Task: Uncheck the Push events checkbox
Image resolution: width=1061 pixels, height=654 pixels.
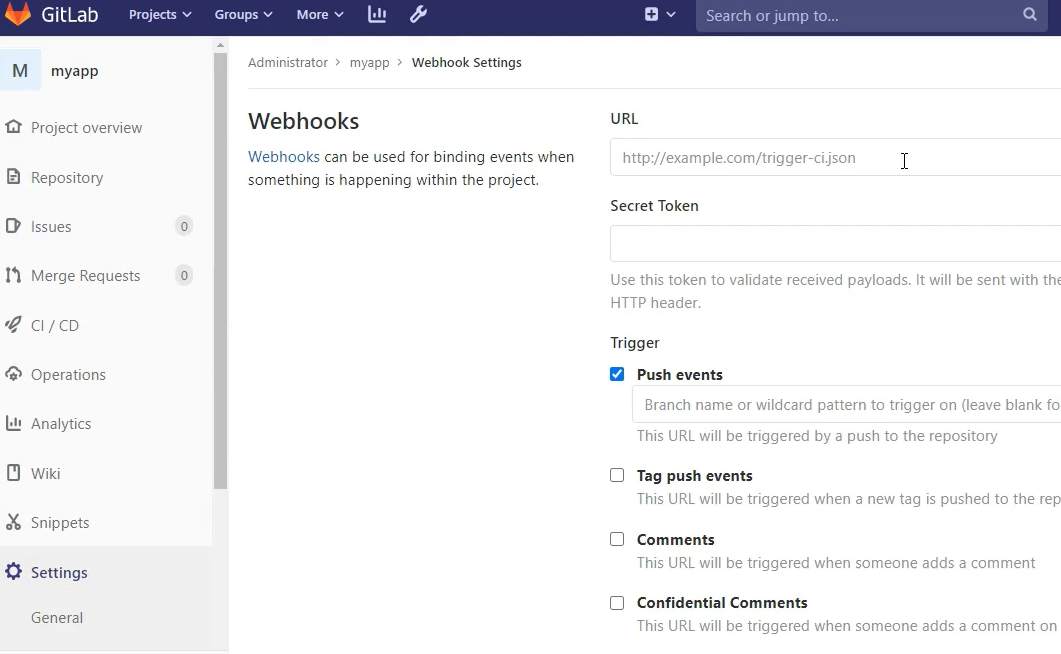Action: (617, 374)
